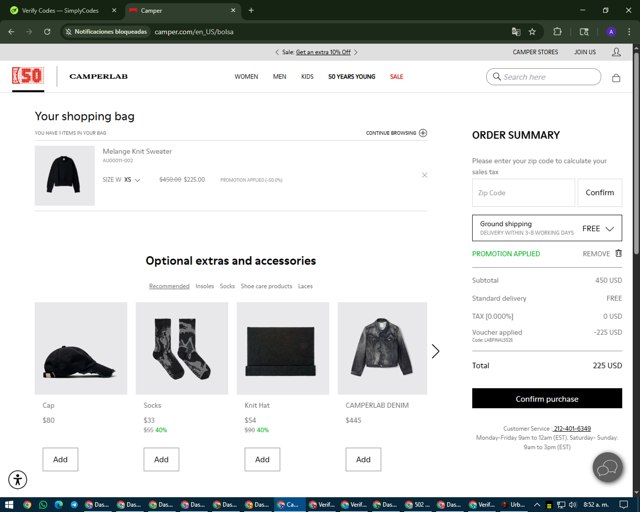Confirm the zip code
The width and height of the screenshot is (640, 512).
(600, 192)
